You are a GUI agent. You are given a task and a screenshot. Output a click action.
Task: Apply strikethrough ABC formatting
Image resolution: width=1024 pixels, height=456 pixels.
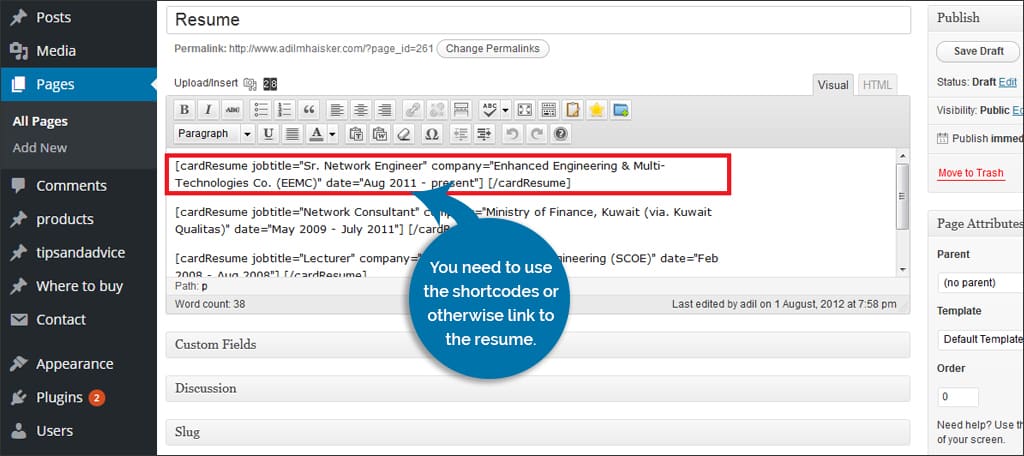click(232, 110)
